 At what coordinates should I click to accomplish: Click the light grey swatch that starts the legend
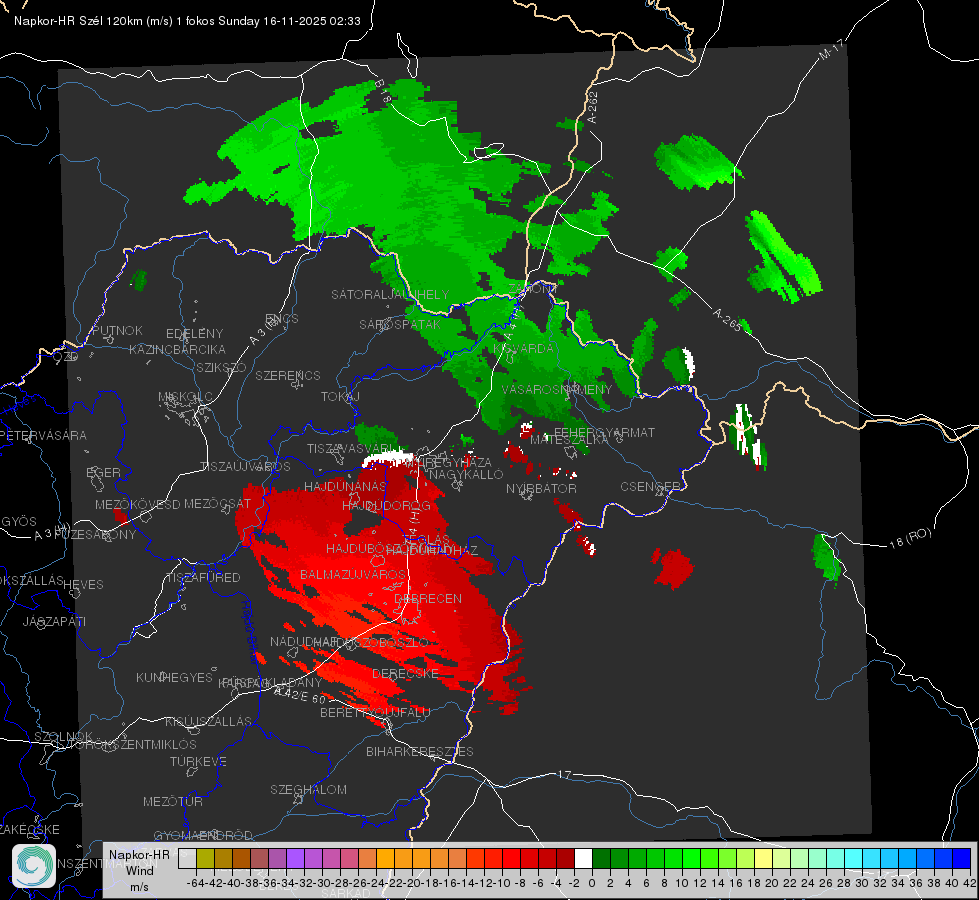187,858
